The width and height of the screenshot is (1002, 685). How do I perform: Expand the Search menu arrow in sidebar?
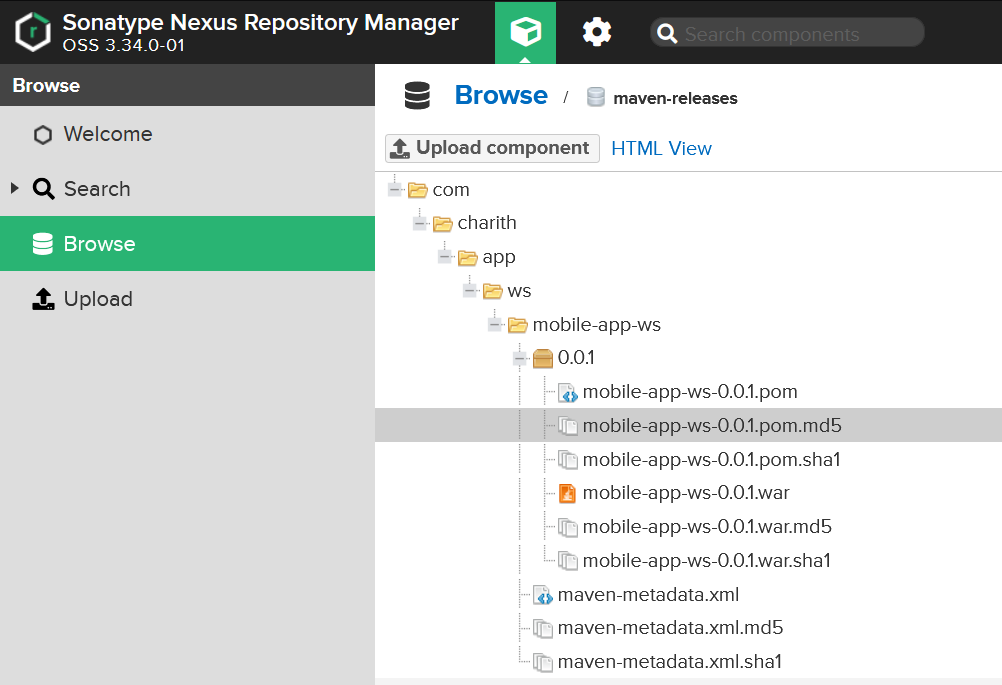15,188
